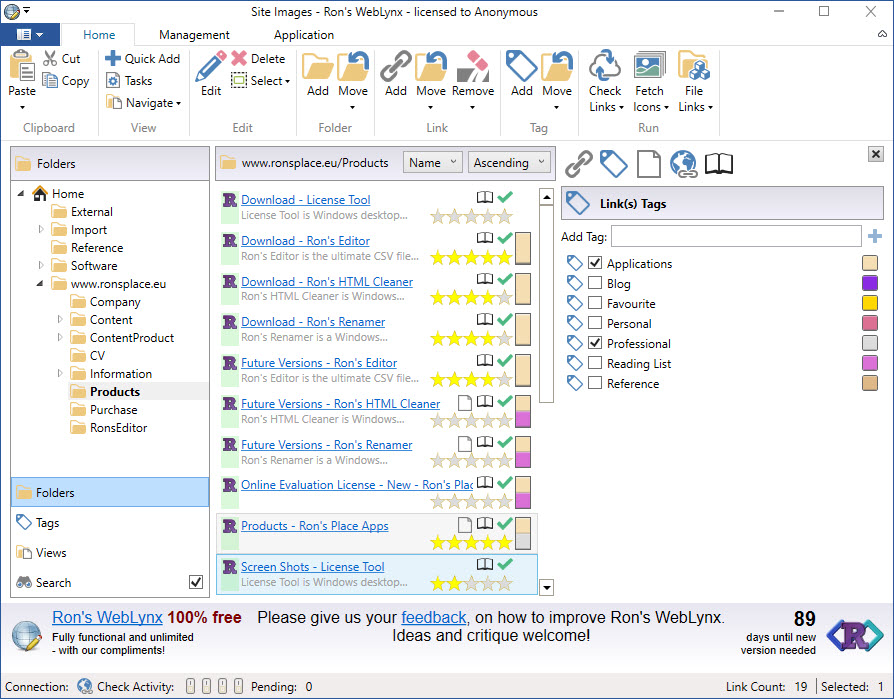Click the Quick Add icon in View group
This screenshot has width=894, height=699.
pos(113,59)
